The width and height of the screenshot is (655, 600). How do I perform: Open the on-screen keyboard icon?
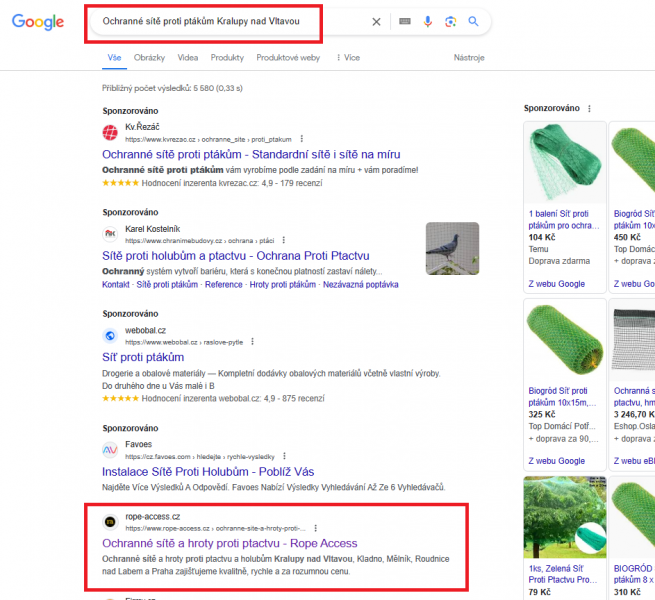pos(404,21)
